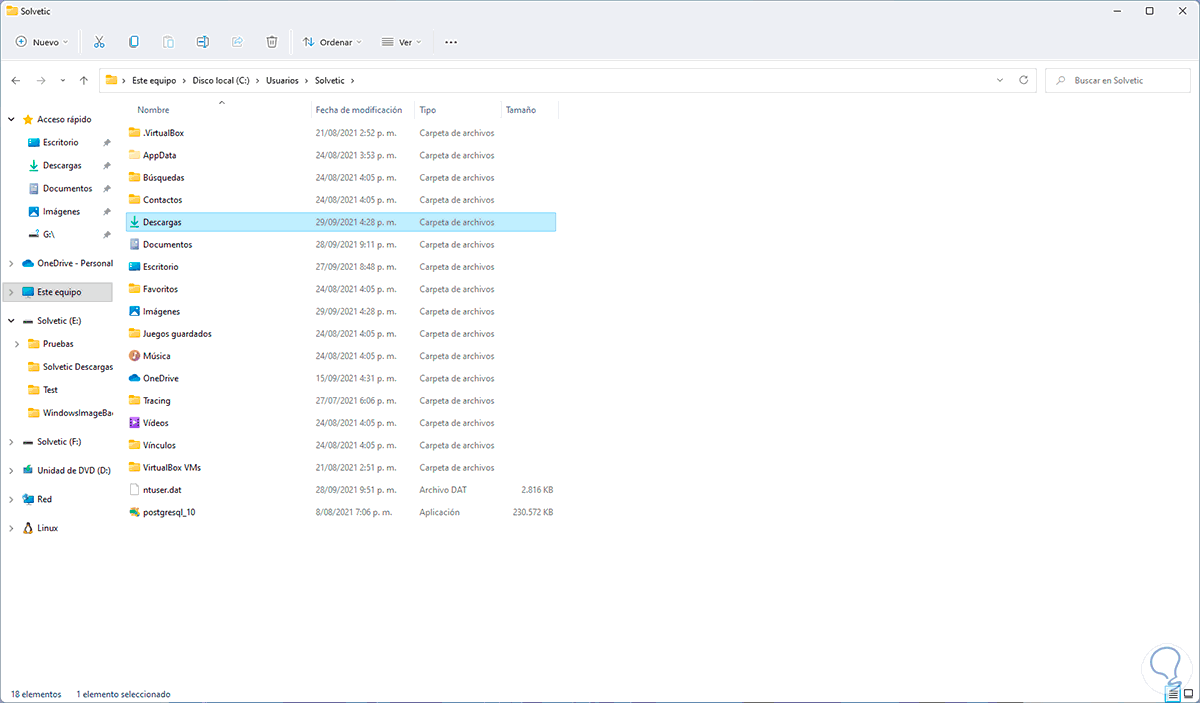
Task: Expand the Este equipo tree node
Action: point(11,292)
